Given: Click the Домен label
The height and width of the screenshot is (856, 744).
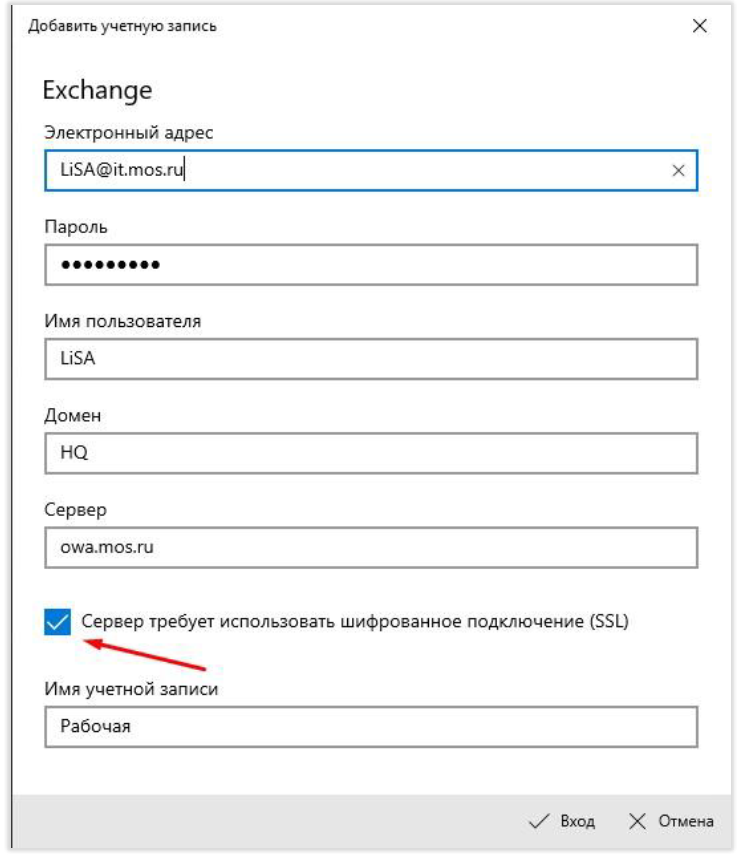Looking at the screenshot, I should [73, 415].
